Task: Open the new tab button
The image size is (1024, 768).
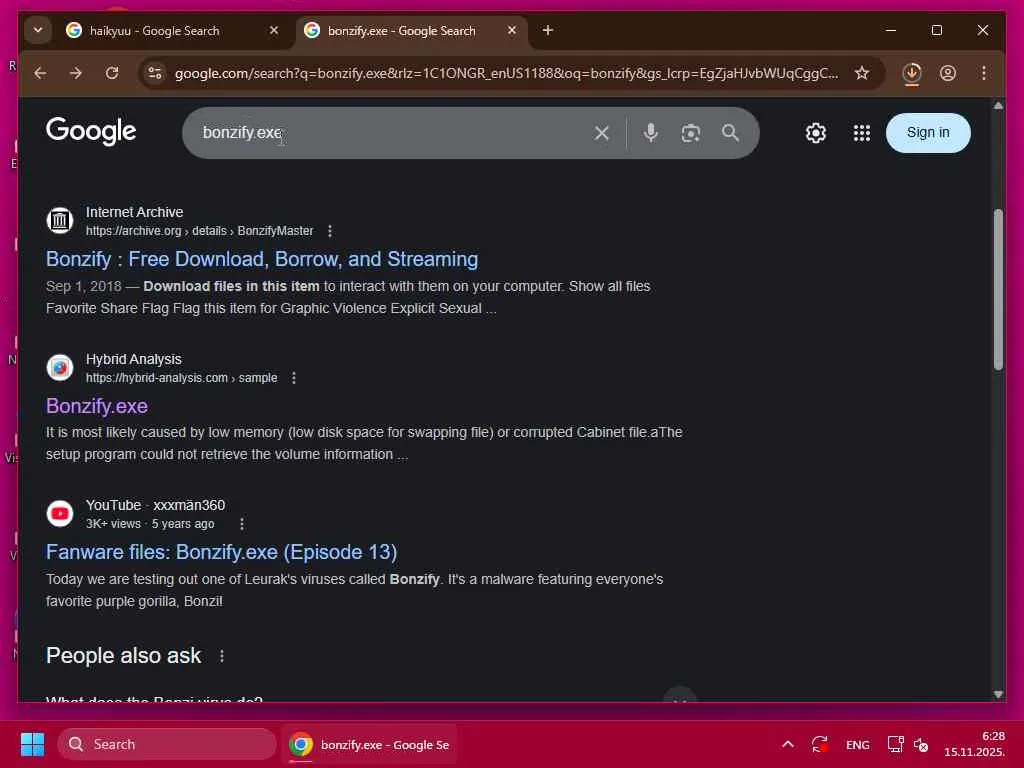Action: point(548,30)
